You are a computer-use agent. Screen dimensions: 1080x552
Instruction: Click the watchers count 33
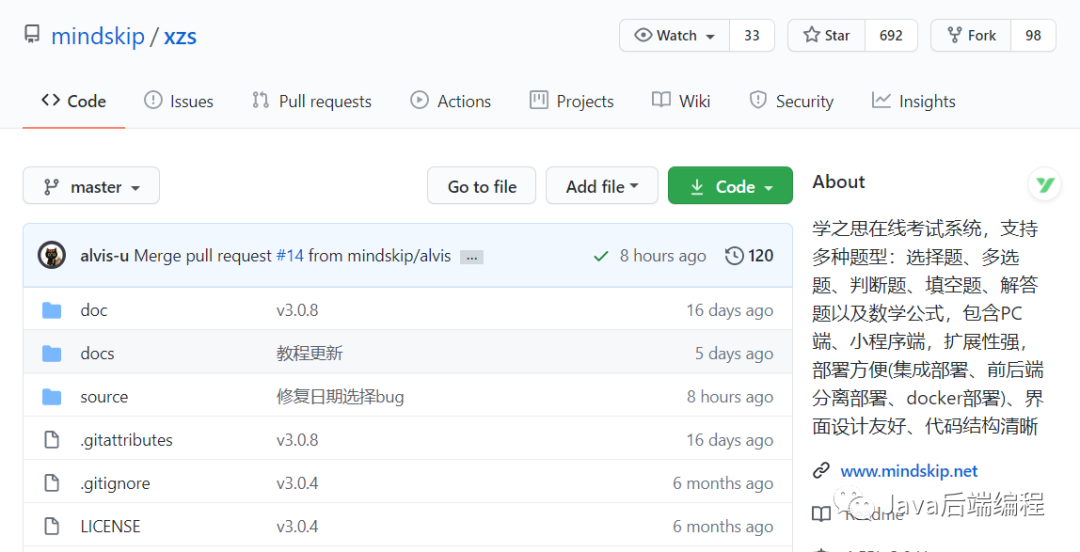click(x=751, y=35)
